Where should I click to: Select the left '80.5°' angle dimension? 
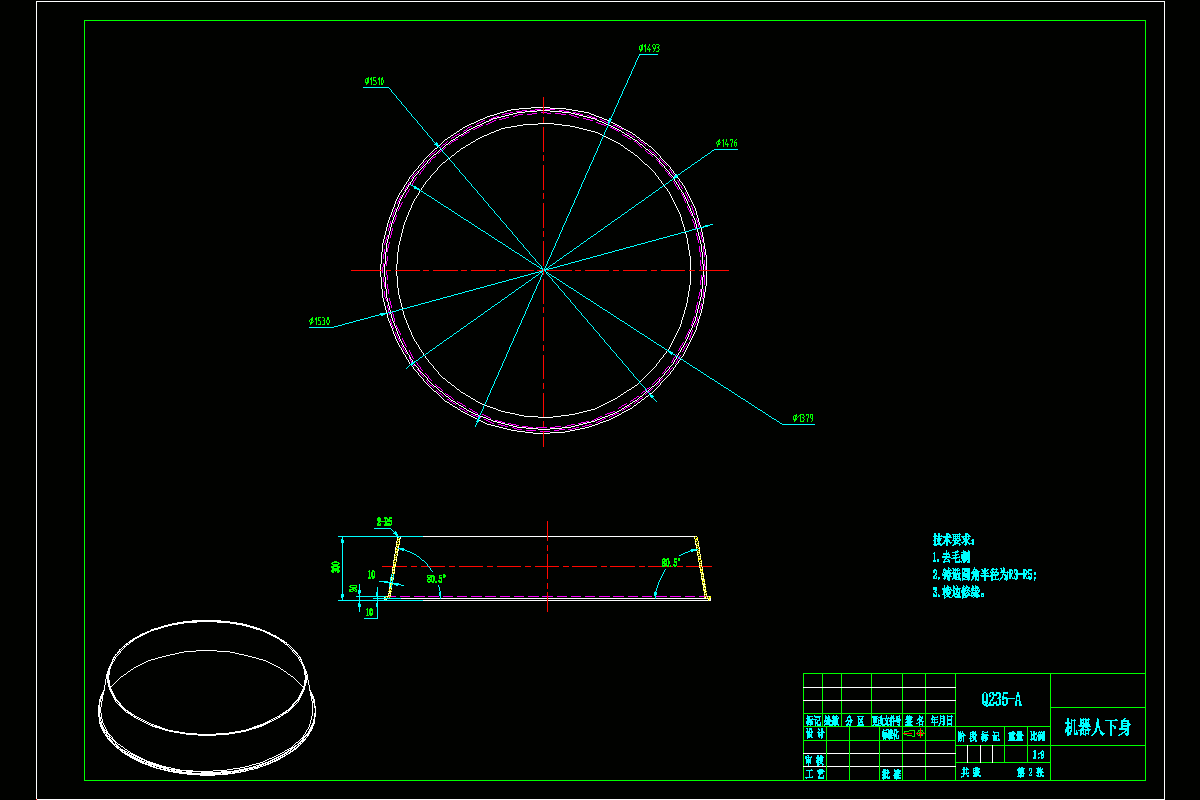(436, 579)
